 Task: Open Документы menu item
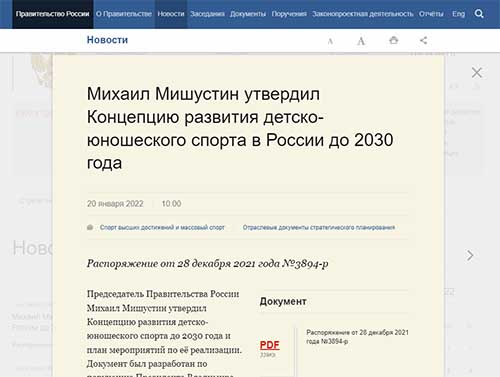click(248, 14)
